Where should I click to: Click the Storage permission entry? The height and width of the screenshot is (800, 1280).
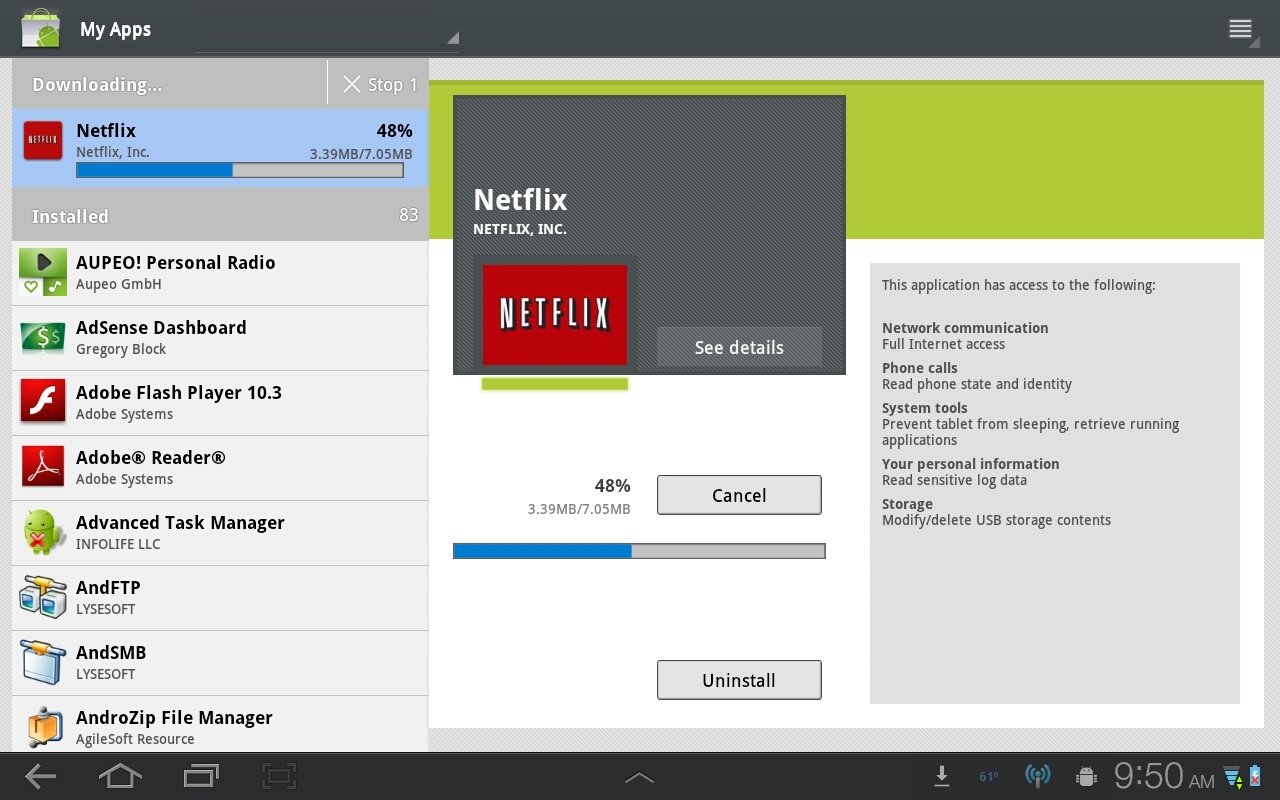[996, 511]
